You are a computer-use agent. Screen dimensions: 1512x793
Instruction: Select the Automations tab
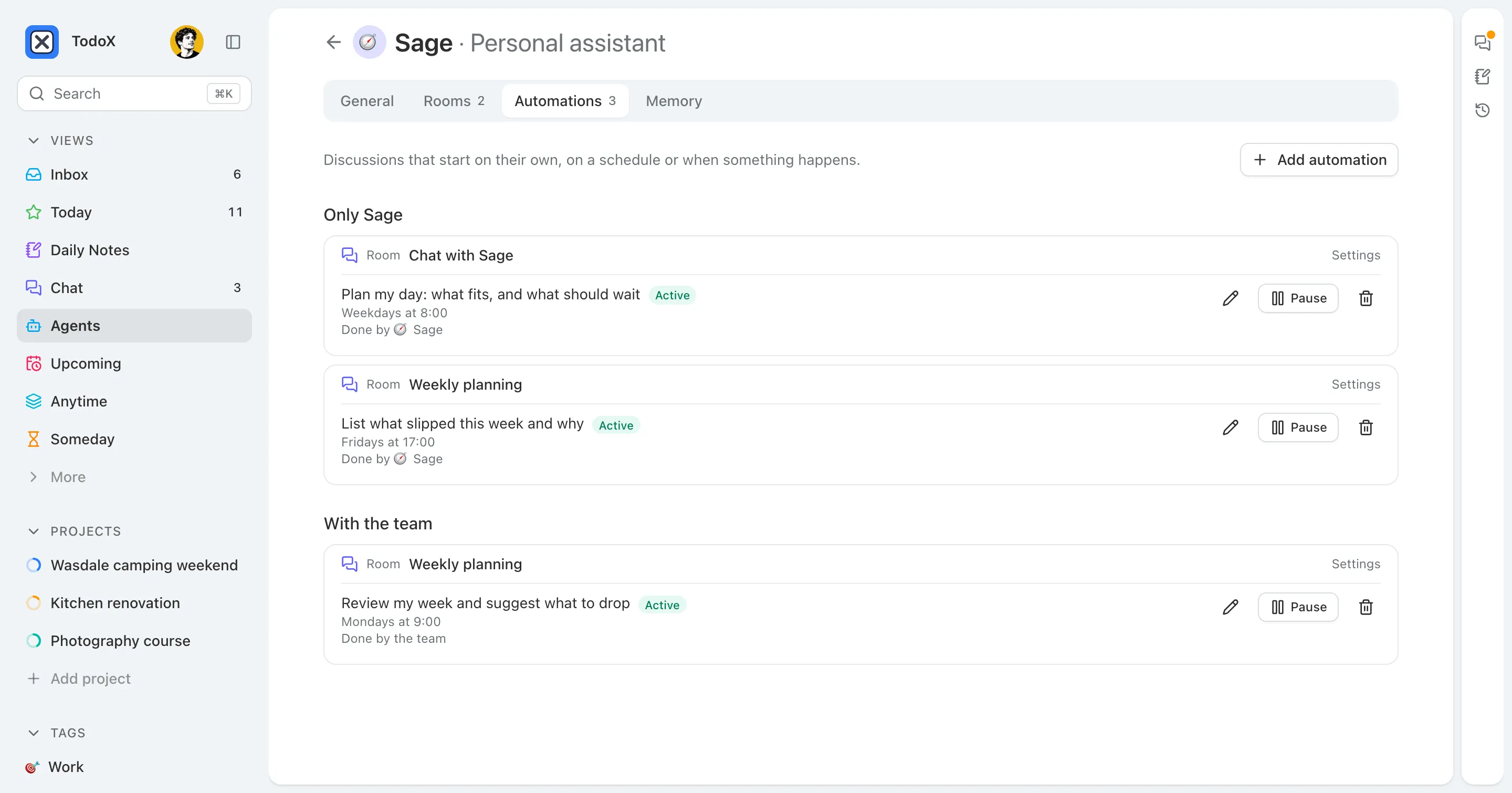pyautogui.click(x=565, y=101)
